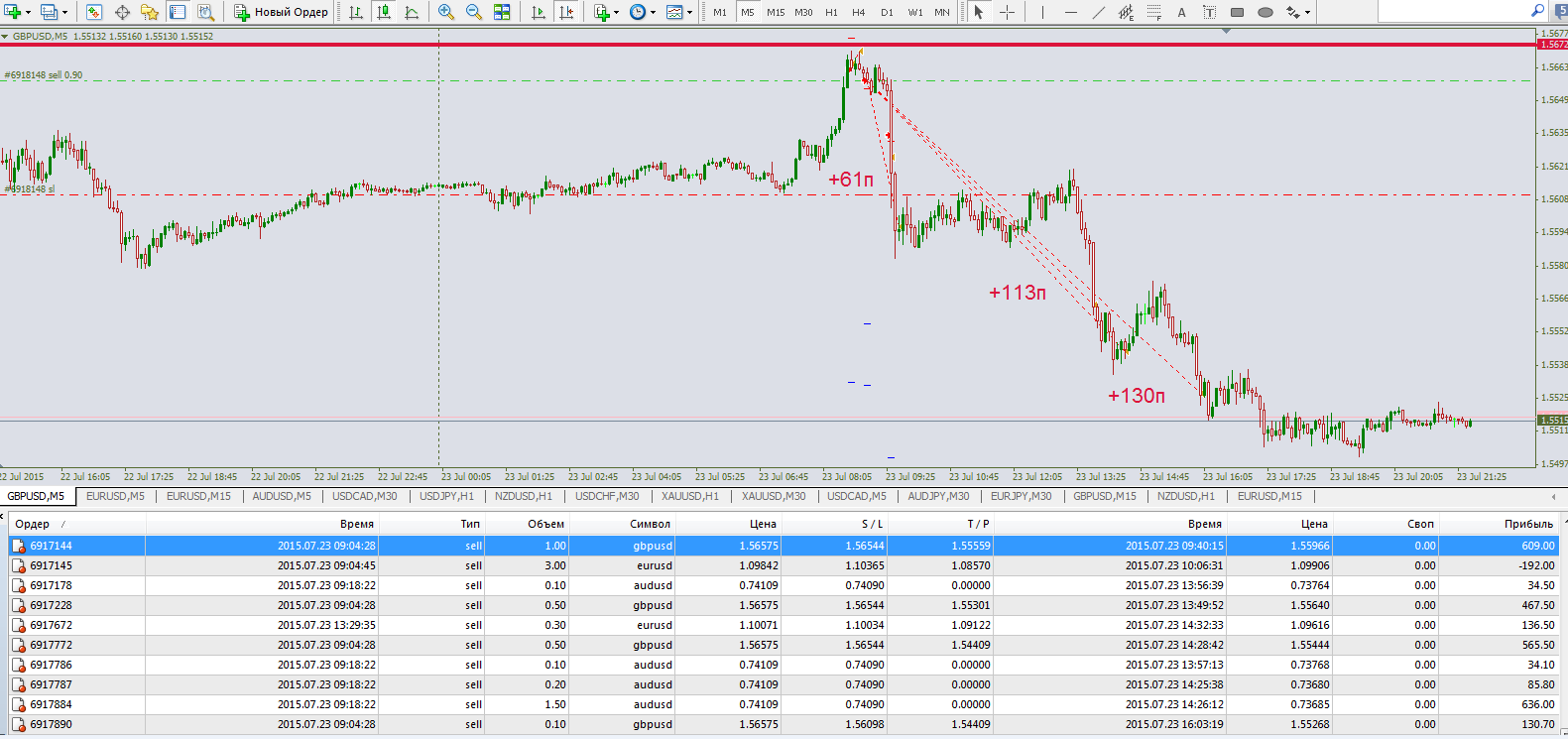
Task: Sort orders by the Тип column
Action: tap(432, 524)
